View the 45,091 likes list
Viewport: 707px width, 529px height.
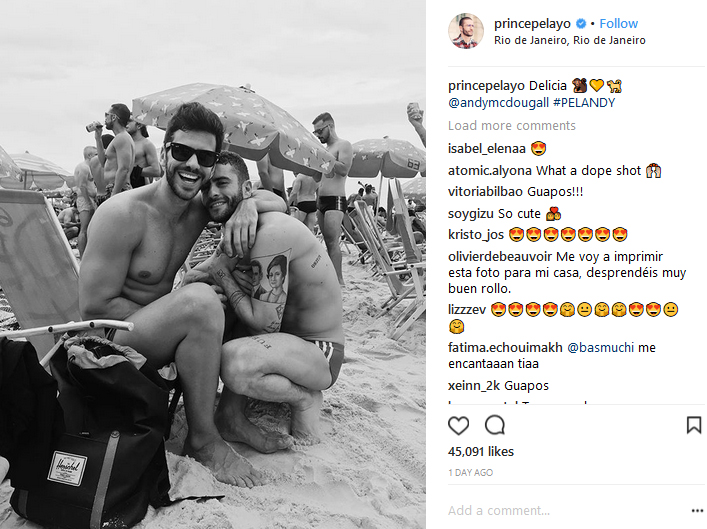click(x=481, y=451)
